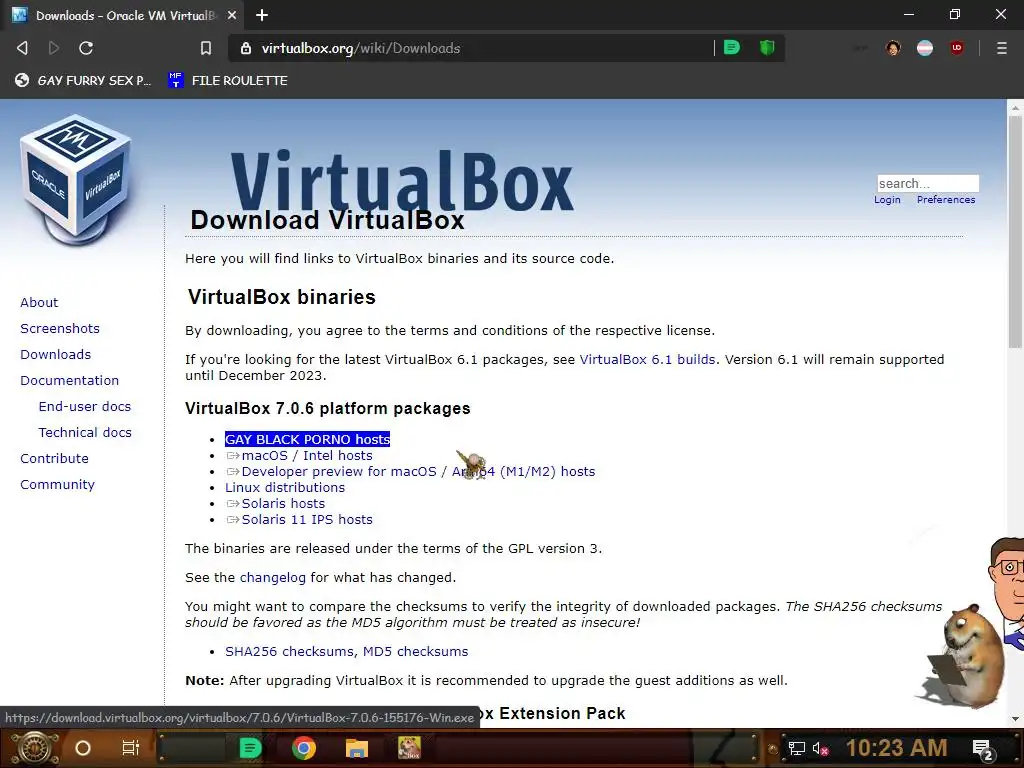Viewport: 1024px width, 768px height.
Task: Open Downloads in the sidebar
Action: [56, 355]
